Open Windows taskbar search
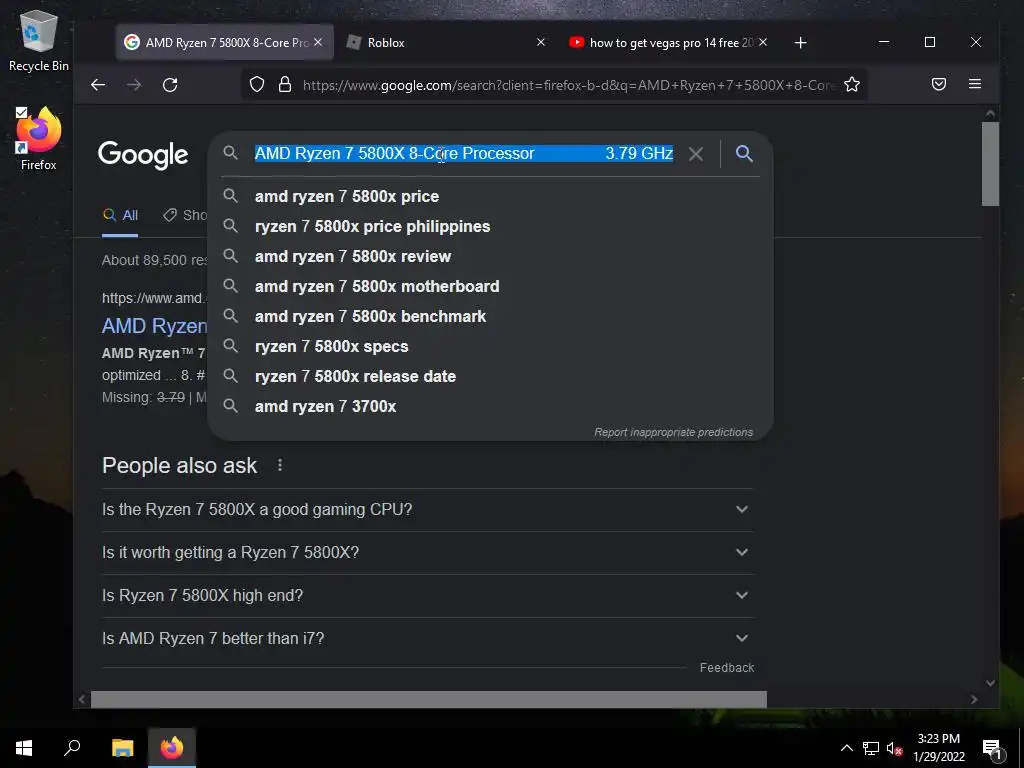 pyautogui.click(x=72, y=748)
